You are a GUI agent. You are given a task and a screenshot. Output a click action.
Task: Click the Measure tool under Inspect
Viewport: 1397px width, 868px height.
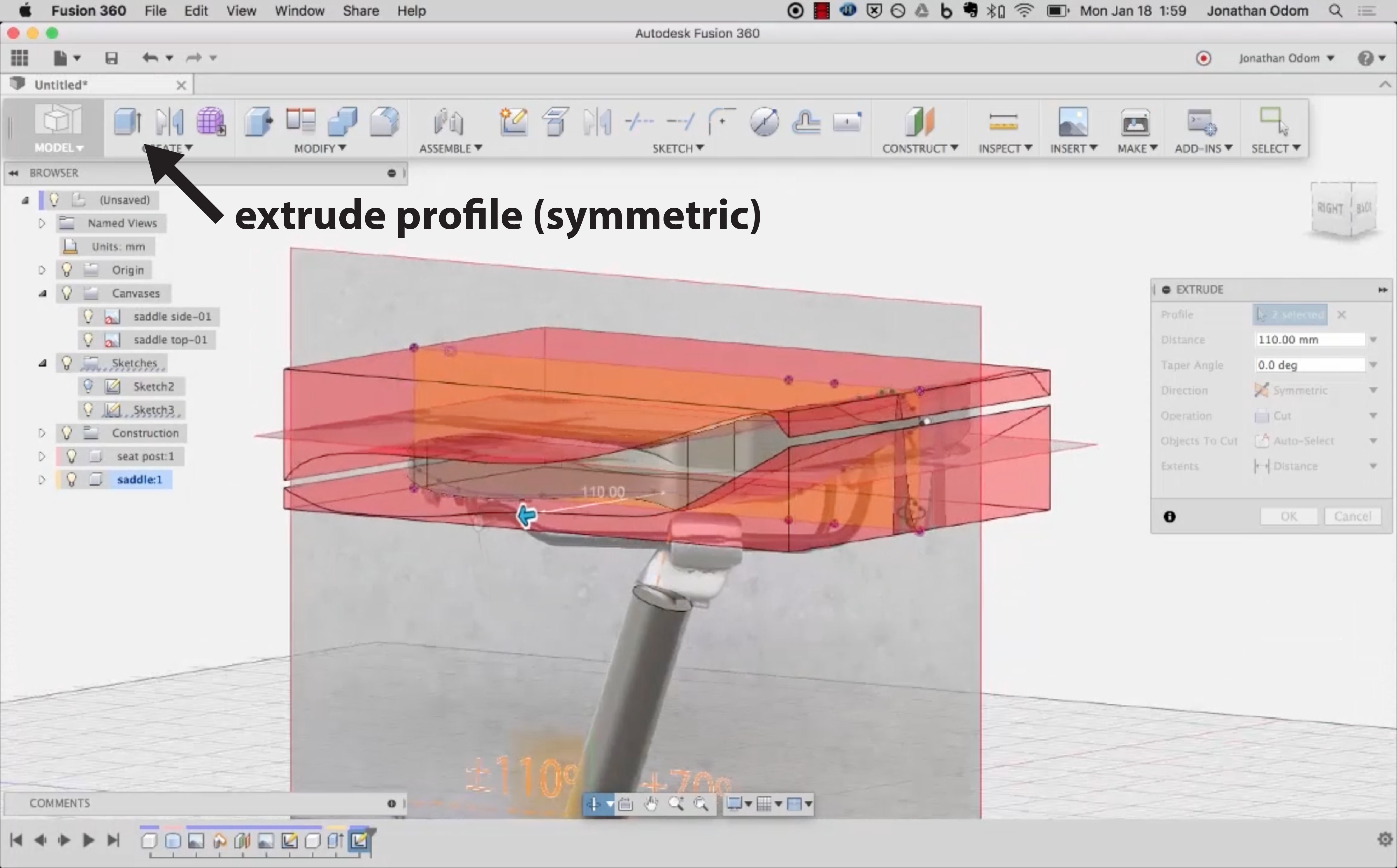tap(1003, 121)
